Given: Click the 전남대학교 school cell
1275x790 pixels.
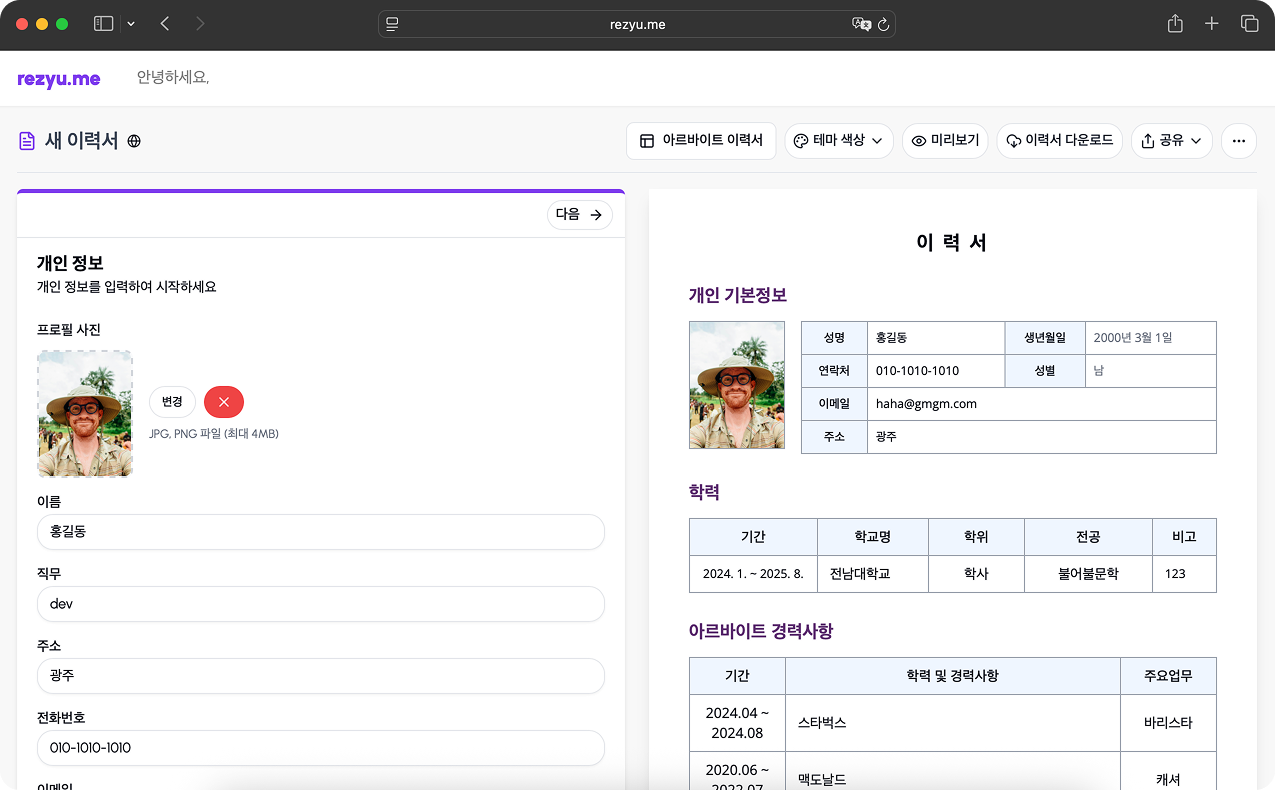Looking at the screenshot, I should click(x=873, y=574).
